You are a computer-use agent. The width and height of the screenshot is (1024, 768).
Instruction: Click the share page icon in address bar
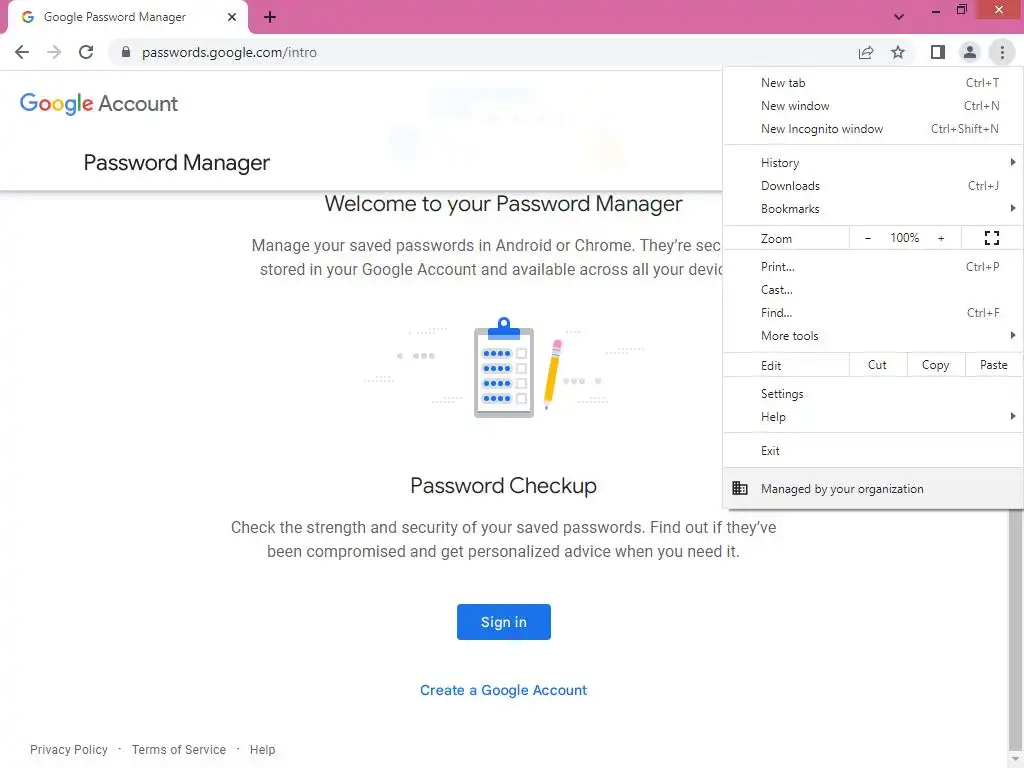[x=866, y=52]
